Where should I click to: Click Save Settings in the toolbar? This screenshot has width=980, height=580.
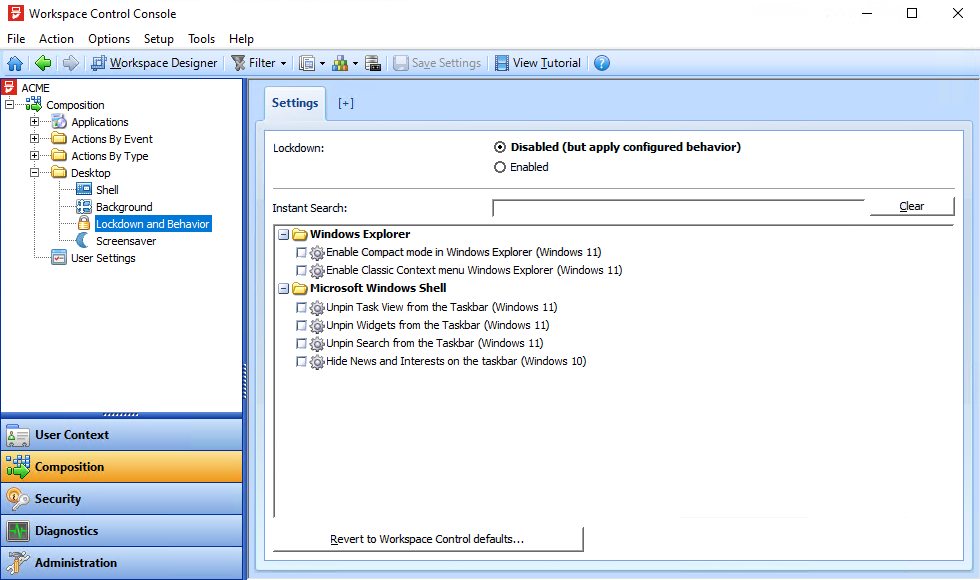438,63
